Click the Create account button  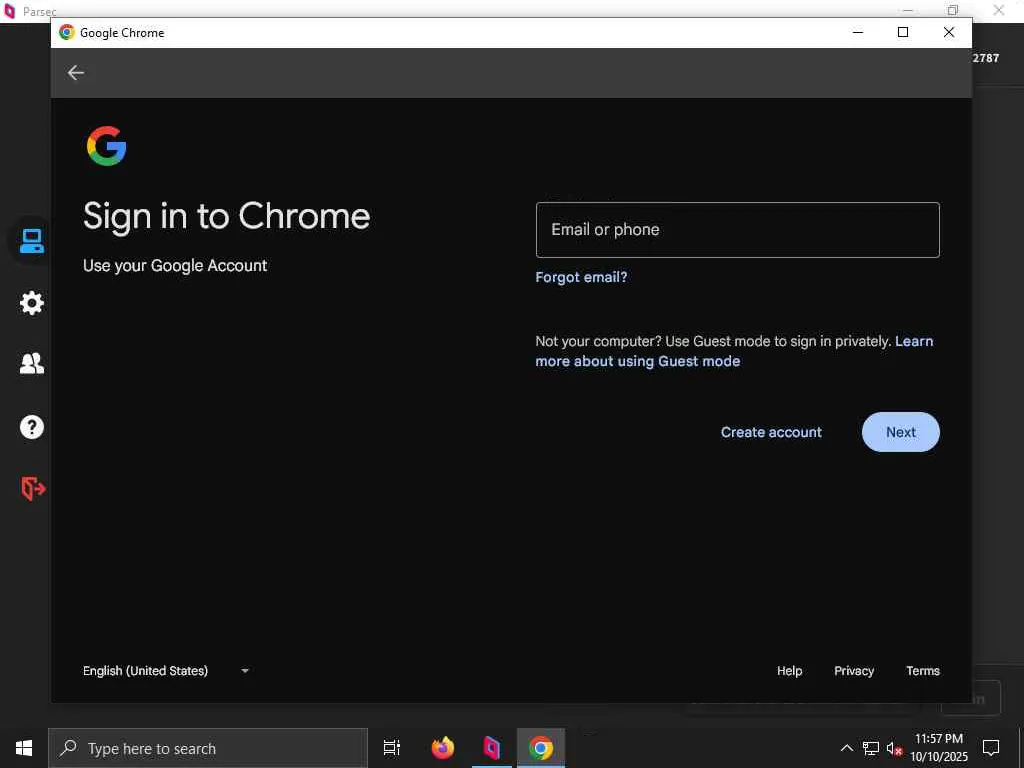(771, 432)
